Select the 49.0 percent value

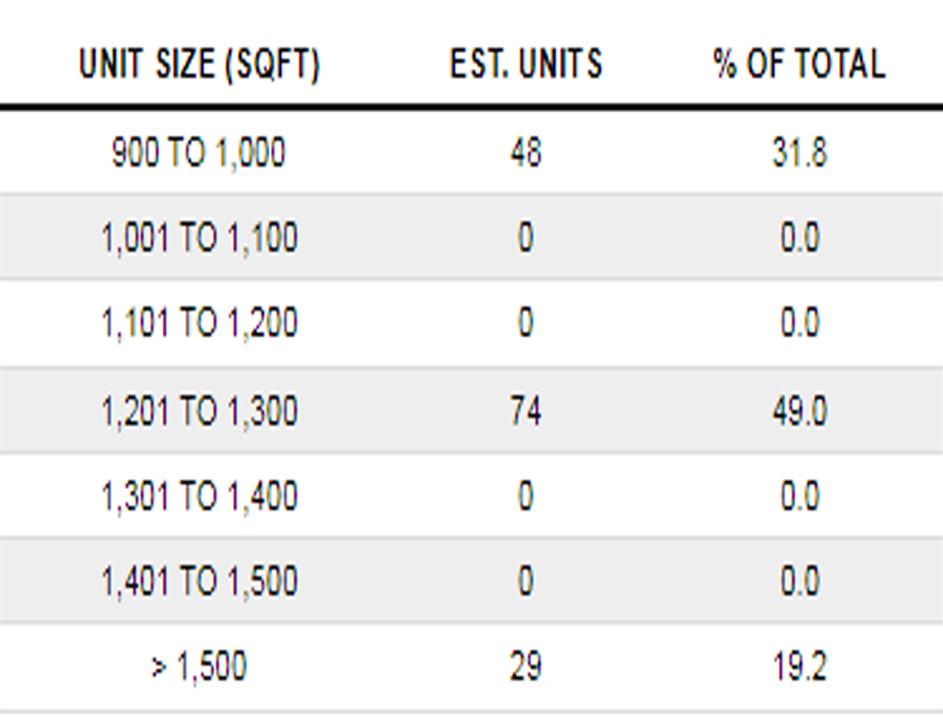(x=799, y=410)
